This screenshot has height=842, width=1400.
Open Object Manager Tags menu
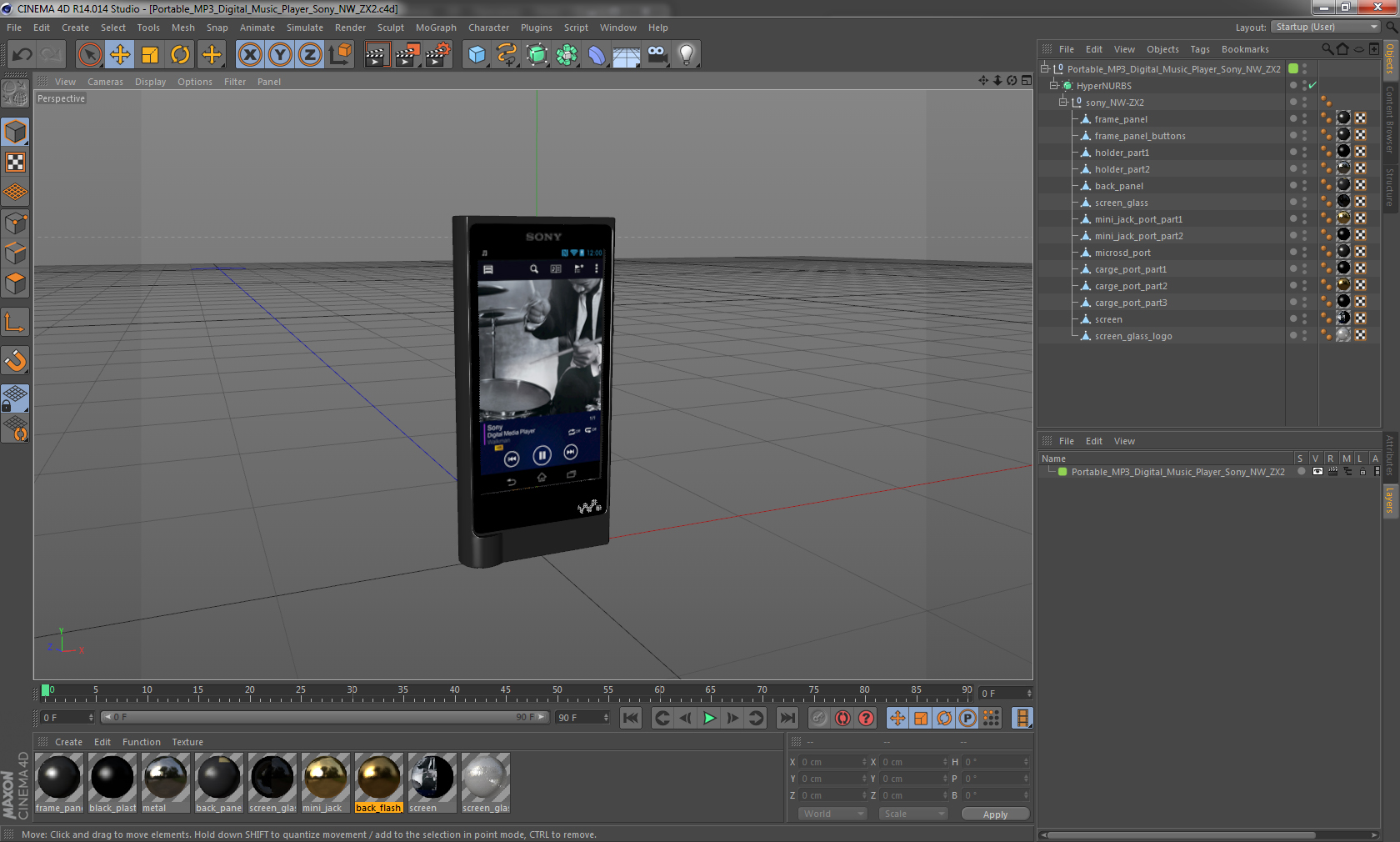pyautogui.click(x=1200, y=49)
